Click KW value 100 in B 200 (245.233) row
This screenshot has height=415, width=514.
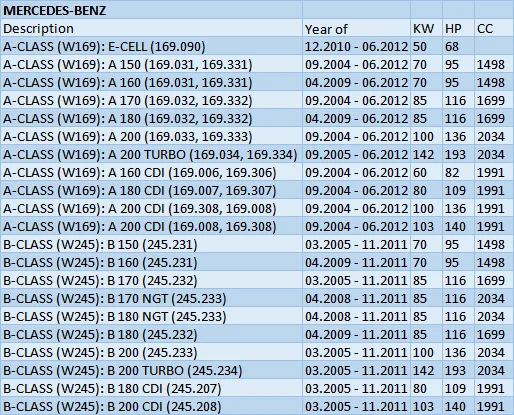(x=426, y=352)
